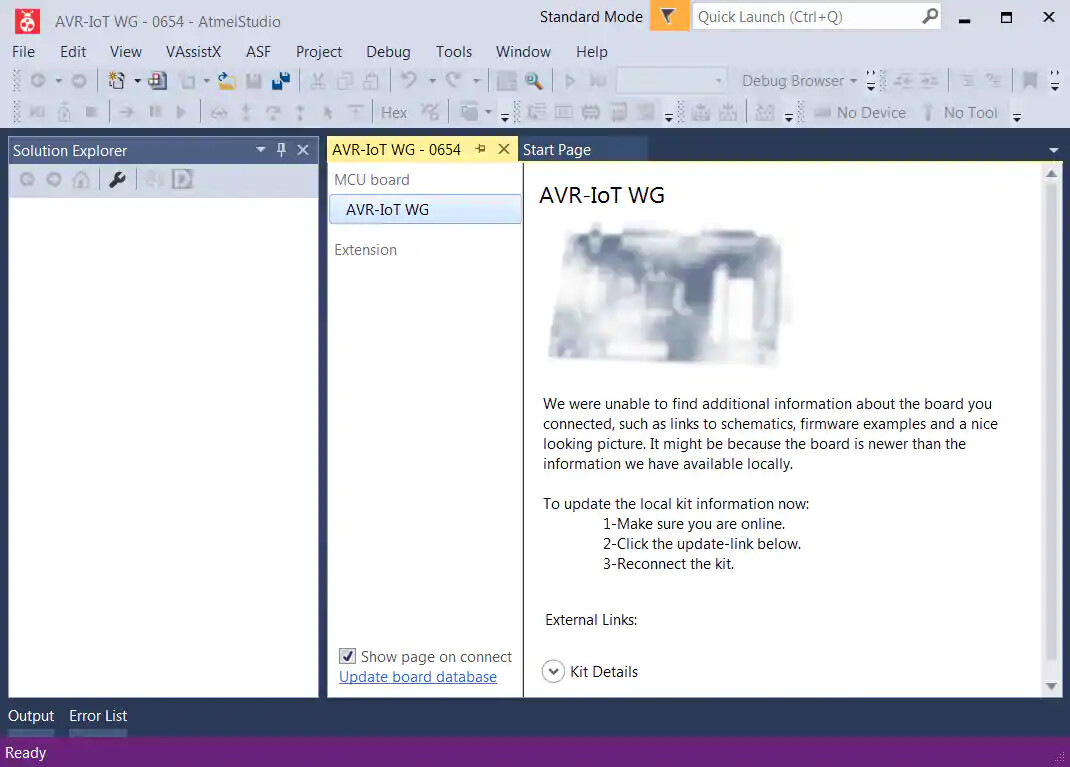Open the Window menu
The image size is (1070, 767).
coord(523,52)
